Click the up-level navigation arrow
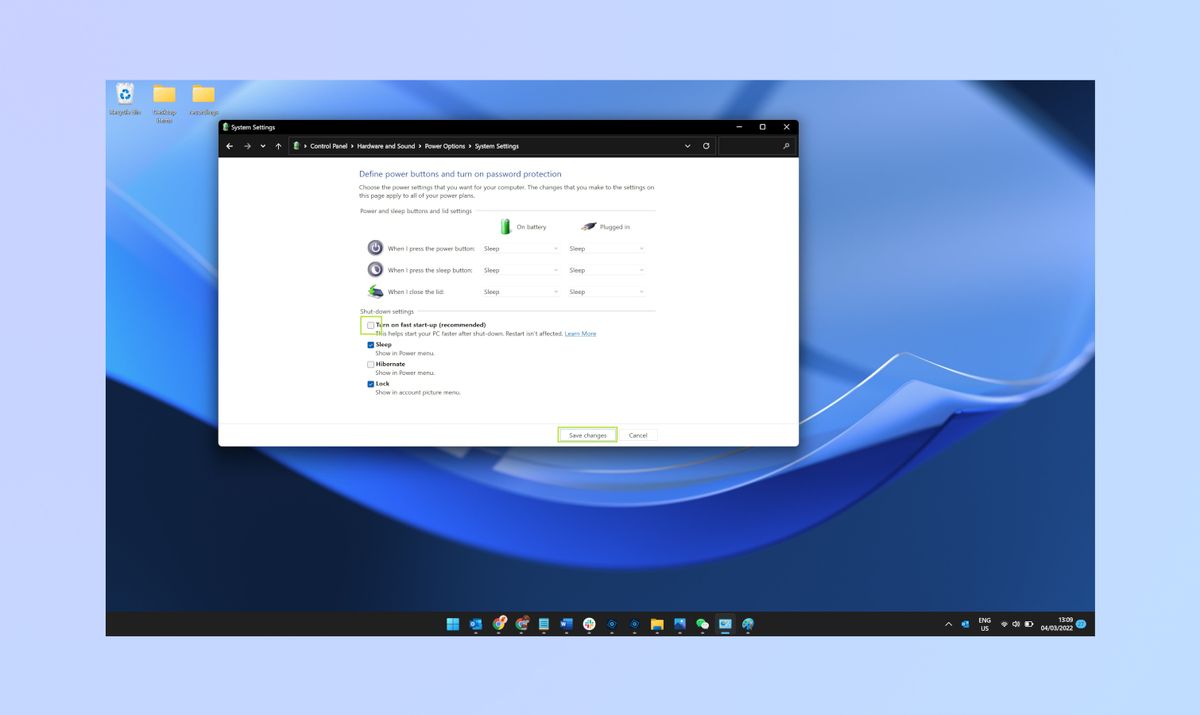This screenshot has width=1200, height=715. (x=278, y=146)
